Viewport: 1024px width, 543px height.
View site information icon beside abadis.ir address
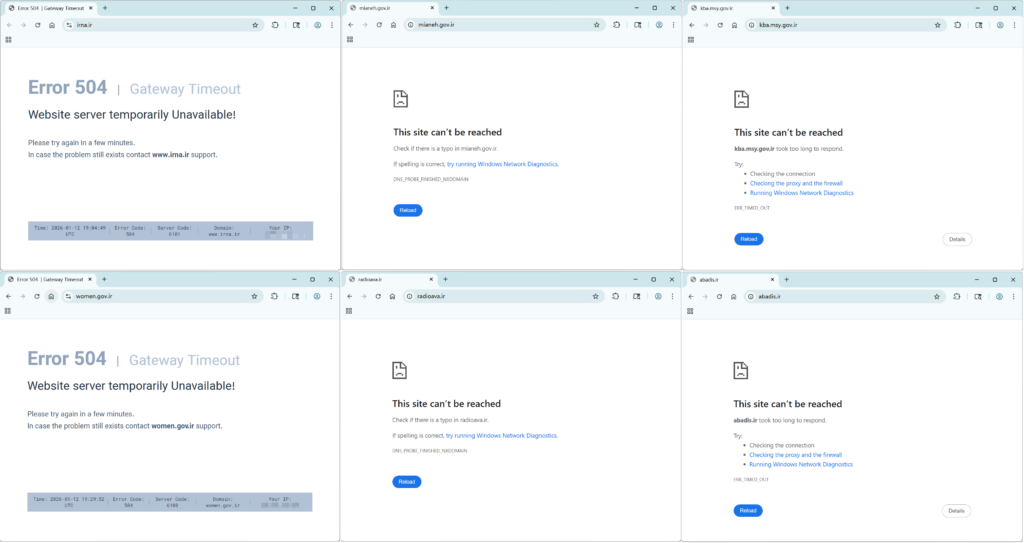[751, 296]
